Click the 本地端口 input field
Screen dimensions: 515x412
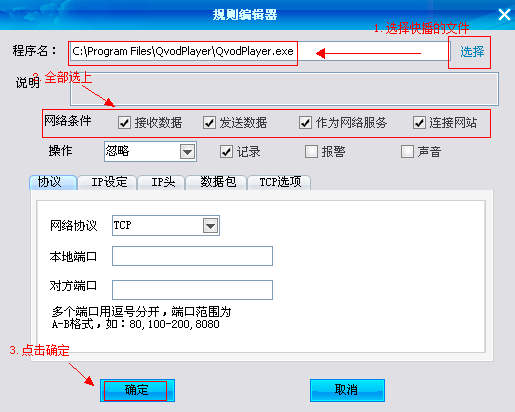click(192, 256)
